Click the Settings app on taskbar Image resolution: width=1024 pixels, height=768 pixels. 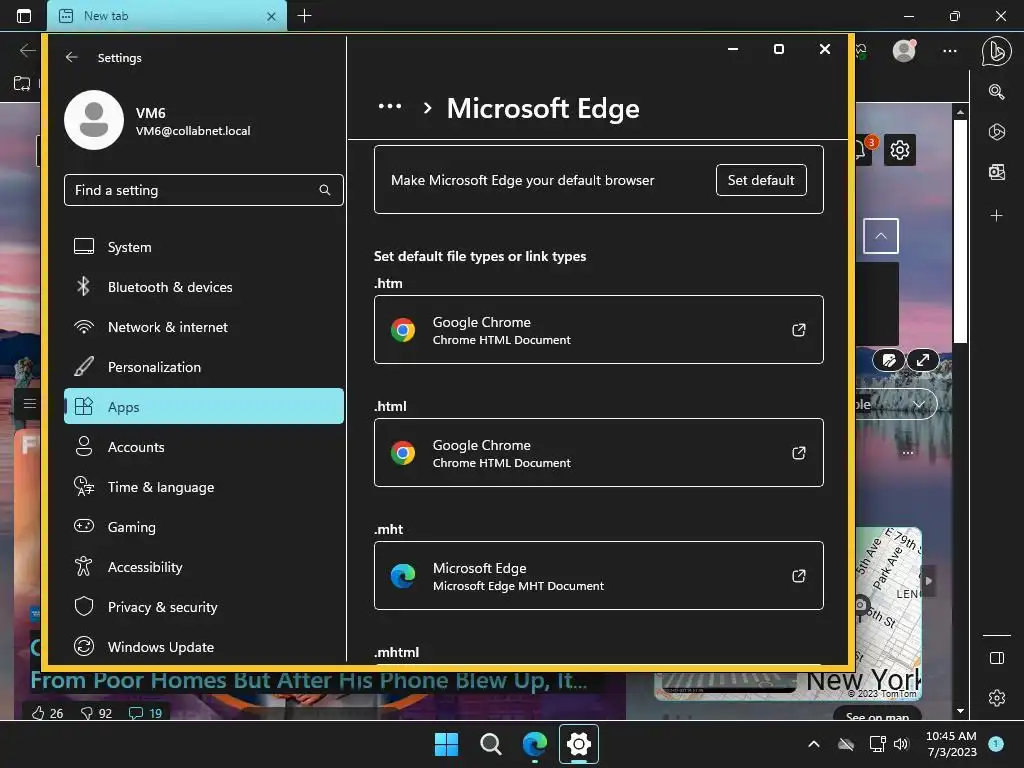pyautogui.click(x=579, y=744)
